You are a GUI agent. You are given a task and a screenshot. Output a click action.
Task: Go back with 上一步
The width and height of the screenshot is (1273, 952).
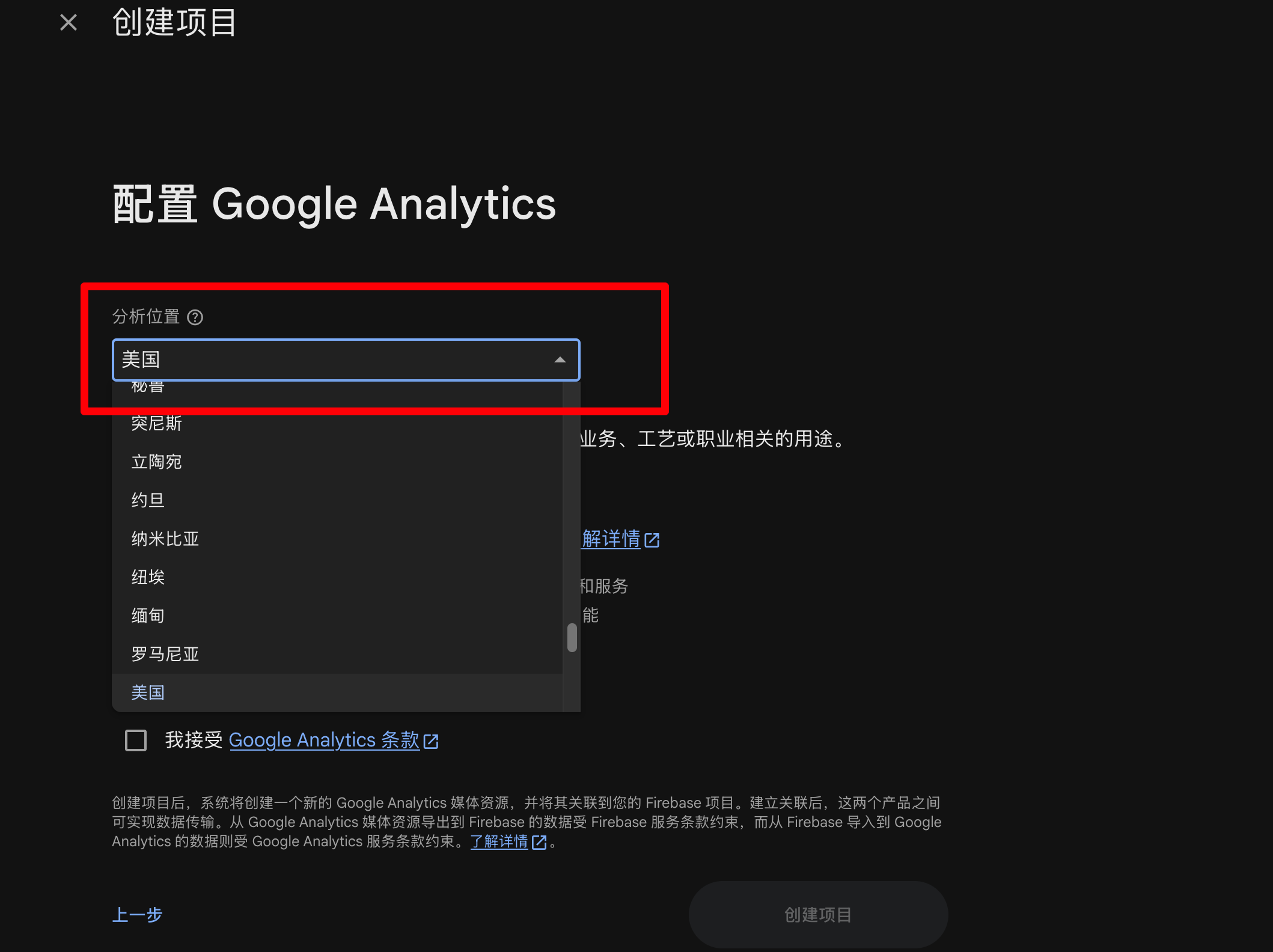click(137, 915)
